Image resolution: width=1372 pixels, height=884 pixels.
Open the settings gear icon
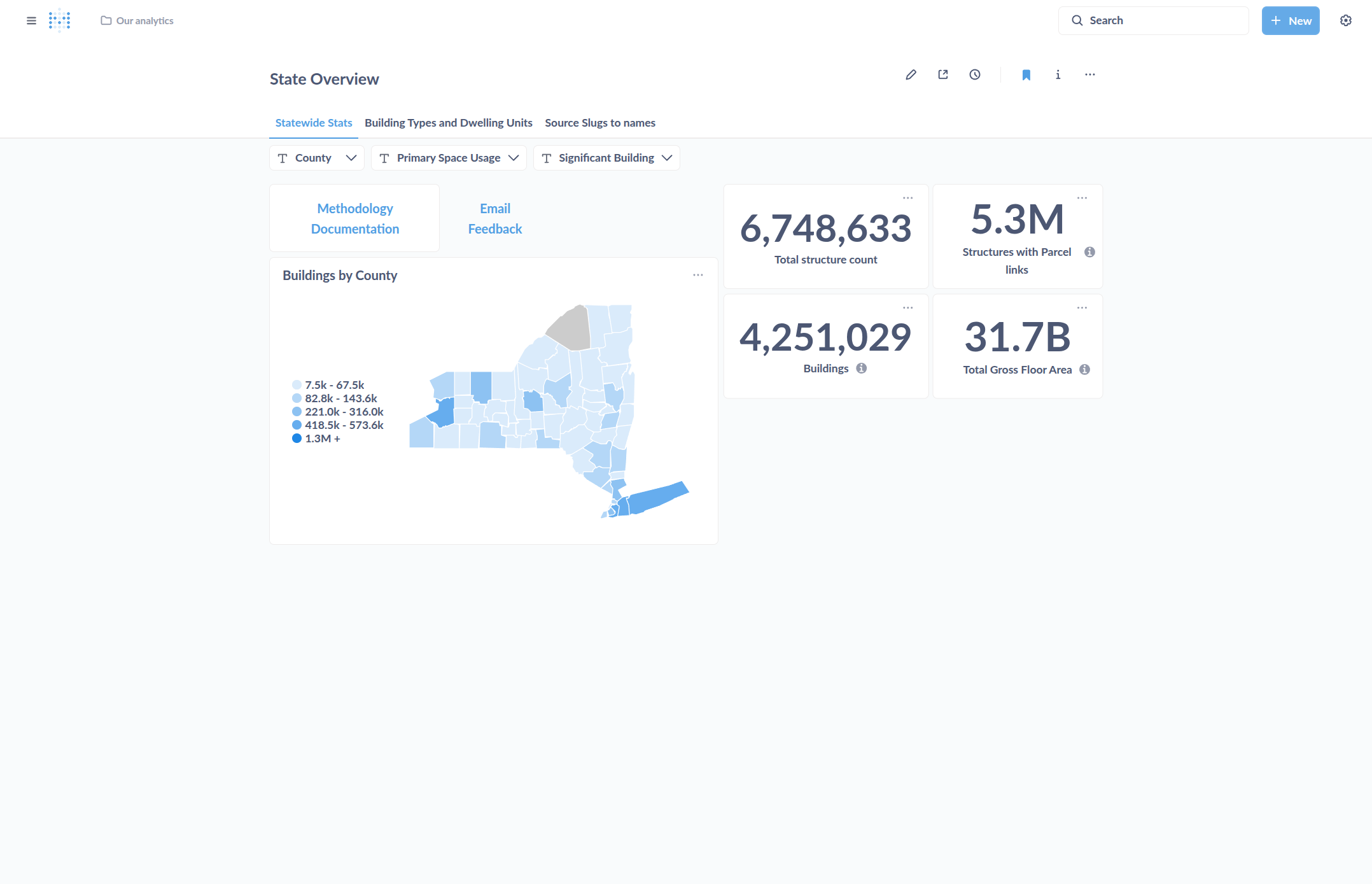pos(1345,20)
